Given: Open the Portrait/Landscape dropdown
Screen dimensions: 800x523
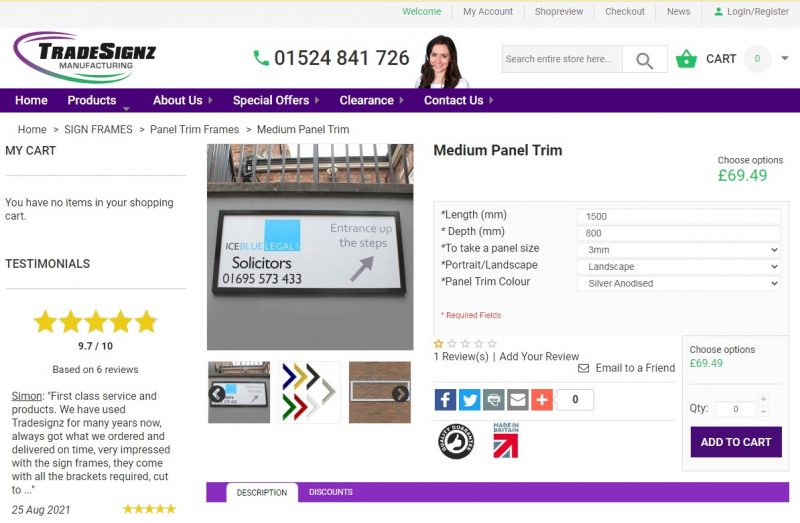Looking at the screenshot, I should (x=679, y=266).
